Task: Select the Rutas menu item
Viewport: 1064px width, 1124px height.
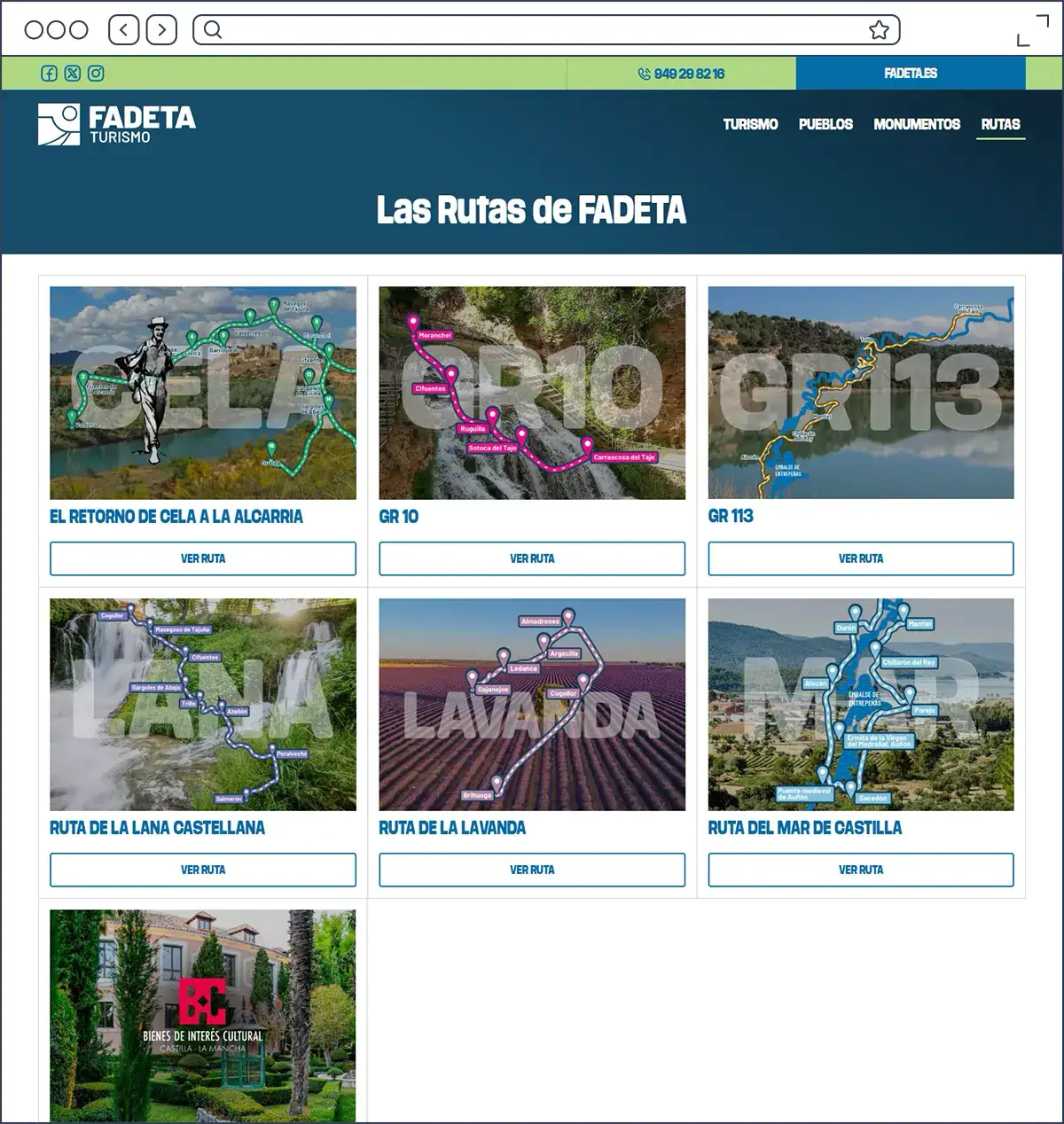Action: [x=1000, y=124]
